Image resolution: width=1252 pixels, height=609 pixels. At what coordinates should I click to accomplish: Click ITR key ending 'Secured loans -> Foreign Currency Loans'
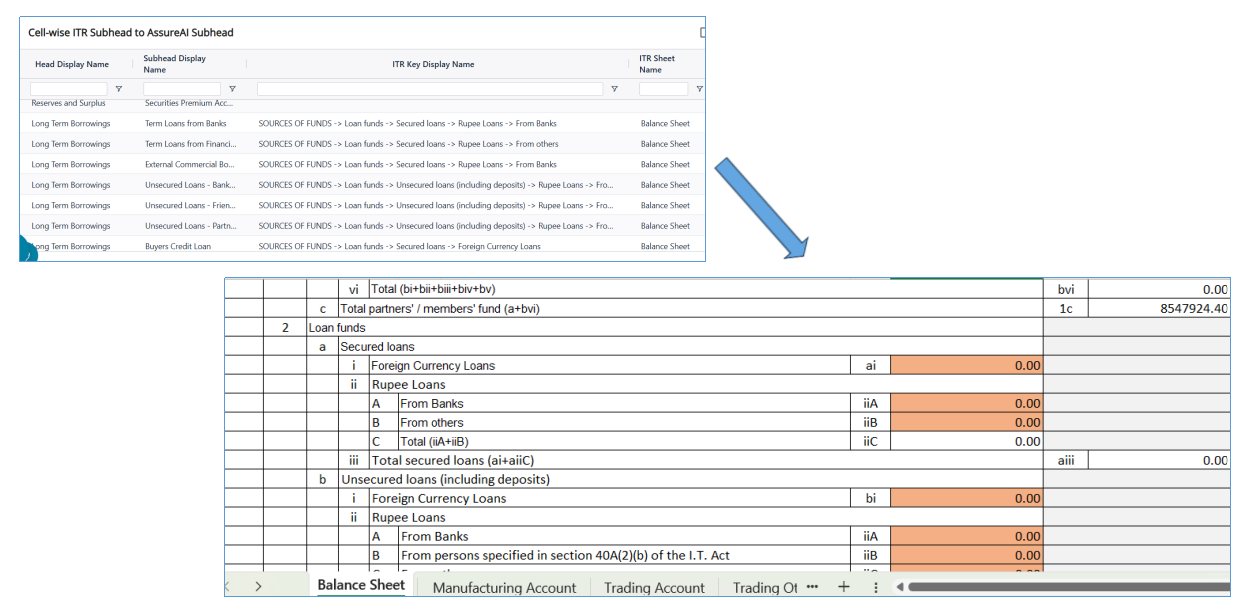(x=399, y=246)
